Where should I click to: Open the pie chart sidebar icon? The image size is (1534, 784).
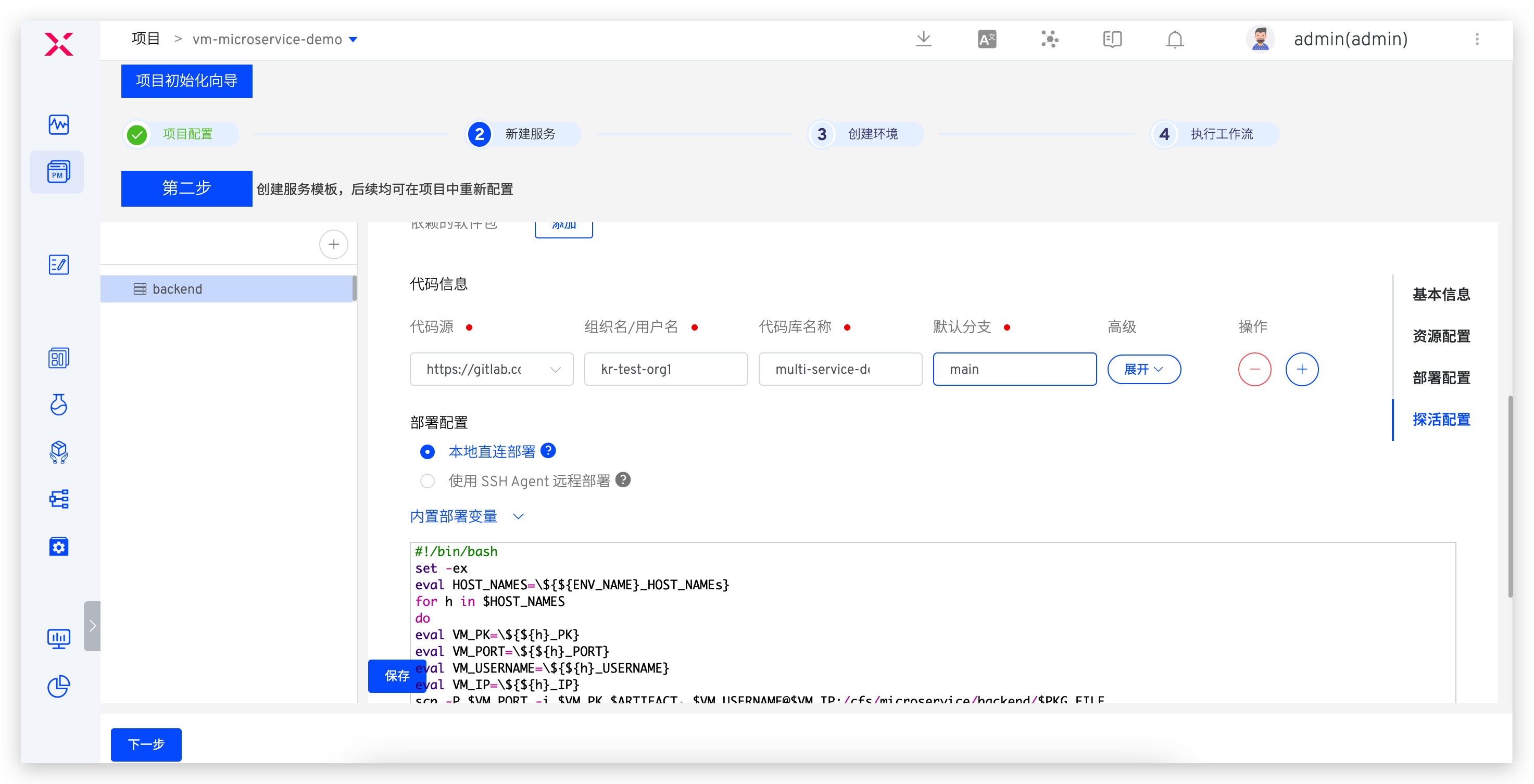[x=58, y=686]
